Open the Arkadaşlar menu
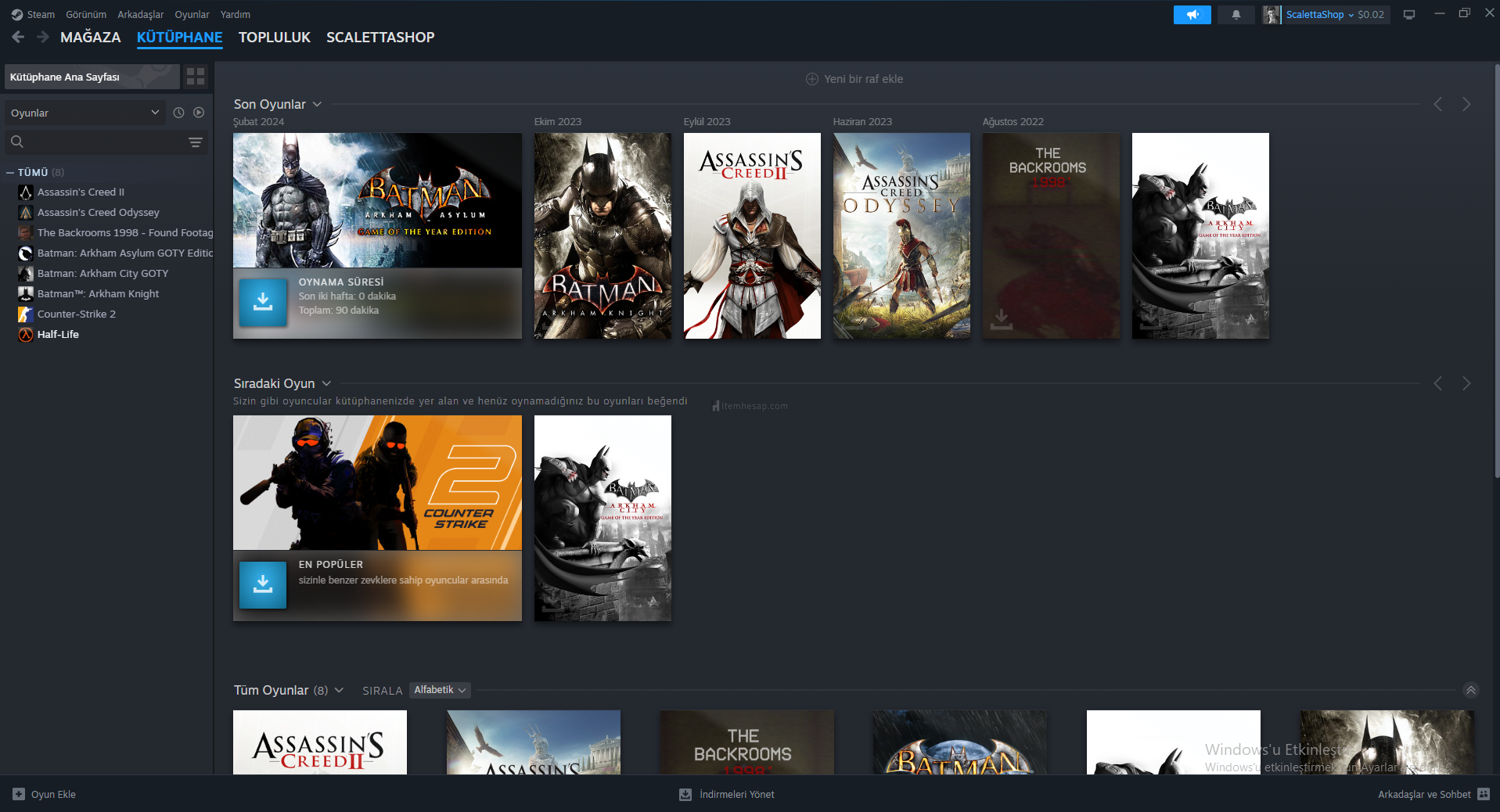 click(x=140, y=15)
